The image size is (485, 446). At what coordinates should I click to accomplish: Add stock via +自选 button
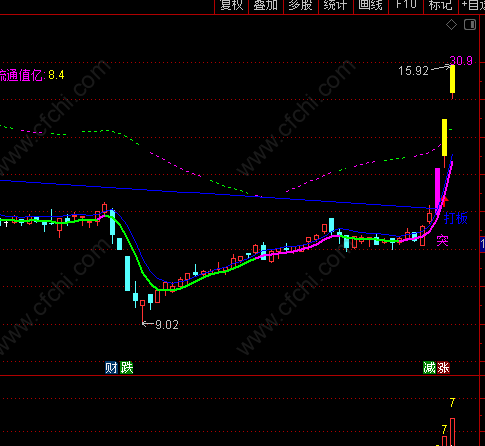[473, 6]
